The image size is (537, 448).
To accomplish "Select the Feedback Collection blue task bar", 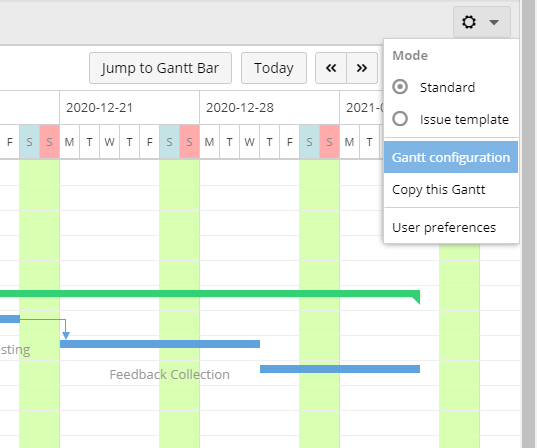I will 340,369.
